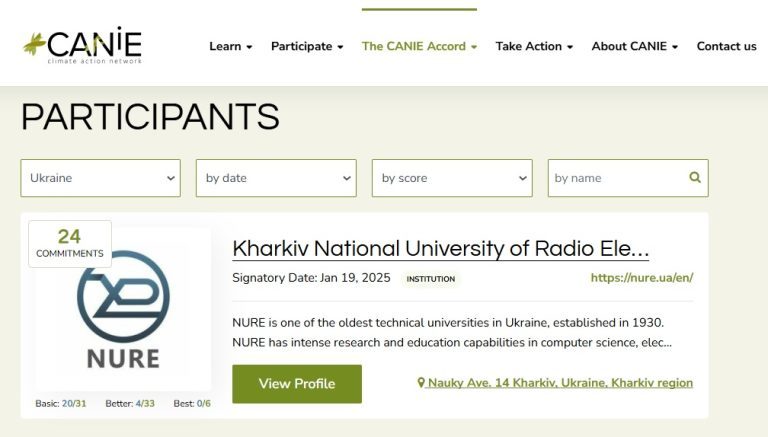This screenshot has width=768, height=437.
Task: Open the by score dropdown
Action: click(x=452, y=178)
